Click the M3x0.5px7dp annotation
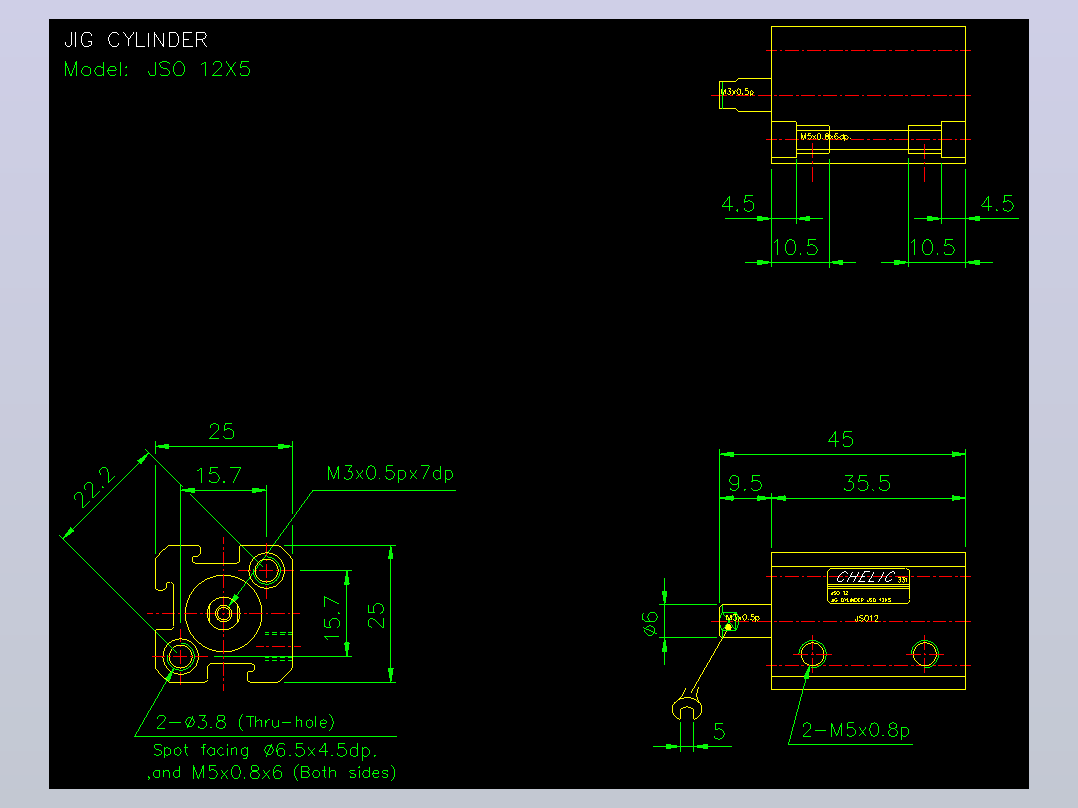Image resolution: width=1078 pixels, height=808 pixels. tap(390, 473)
